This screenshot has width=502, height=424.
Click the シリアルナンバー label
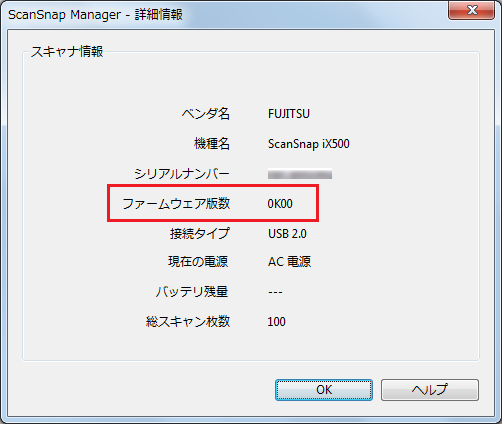(182, 174)
